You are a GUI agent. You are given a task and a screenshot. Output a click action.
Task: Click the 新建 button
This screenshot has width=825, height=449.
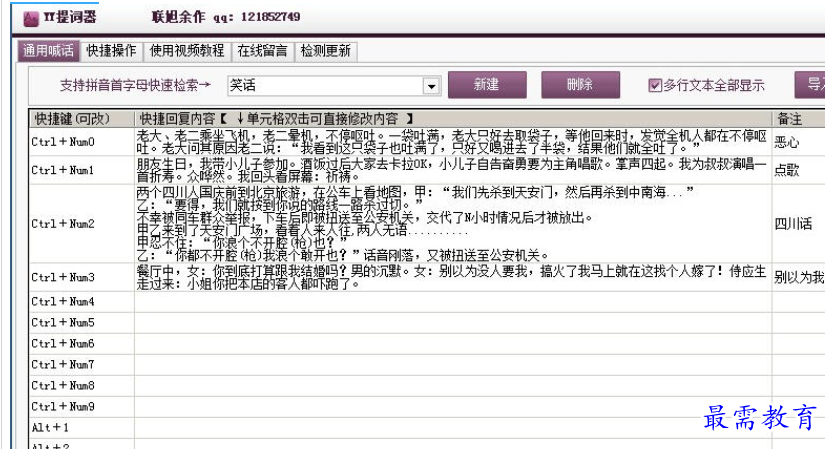click(487, 85)
